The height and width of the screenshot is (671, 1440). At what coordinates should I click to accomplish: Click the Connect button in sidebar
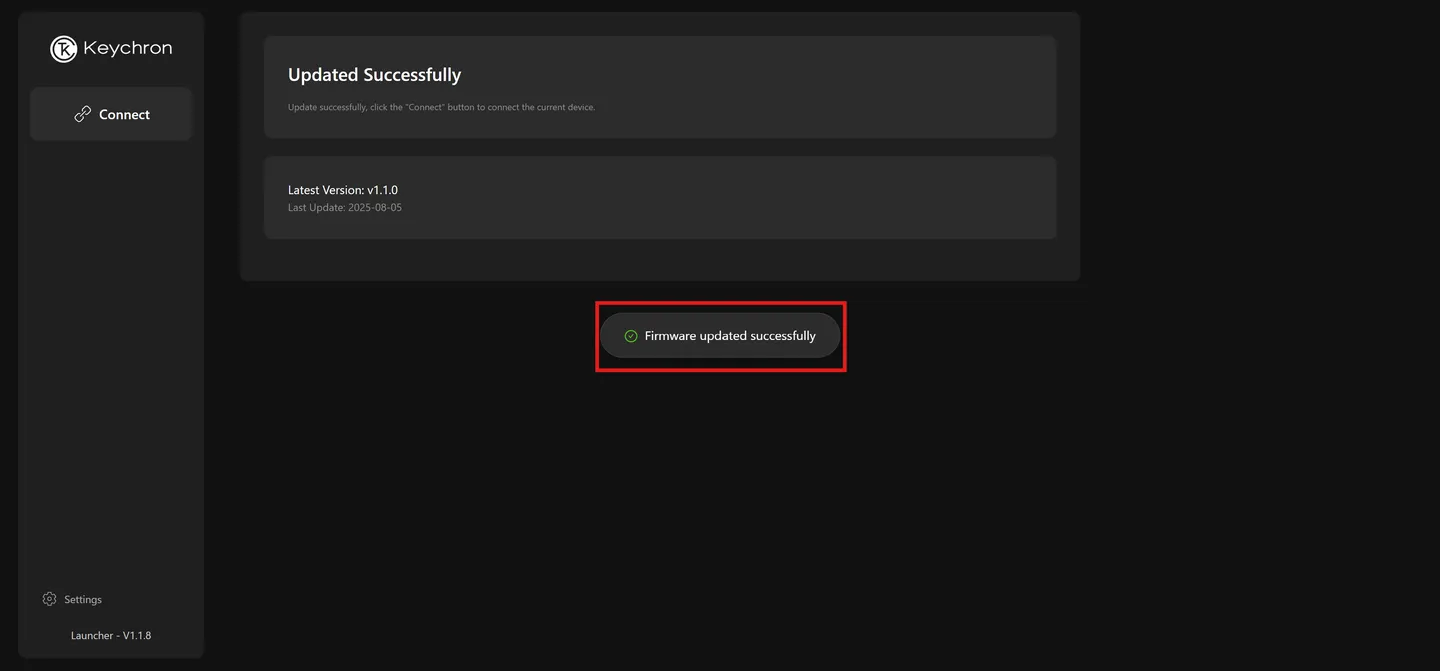pos(111,114)
